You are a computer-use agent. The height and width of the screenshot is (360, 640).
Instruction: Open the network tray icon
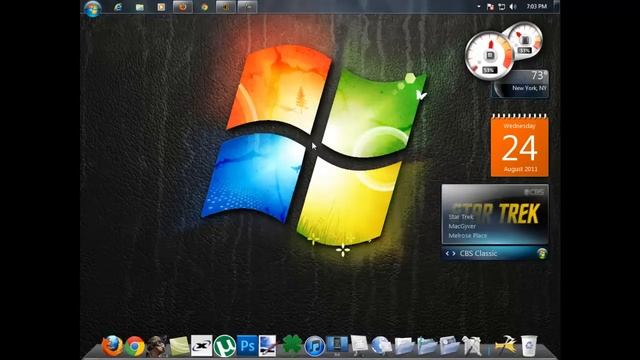502,7
